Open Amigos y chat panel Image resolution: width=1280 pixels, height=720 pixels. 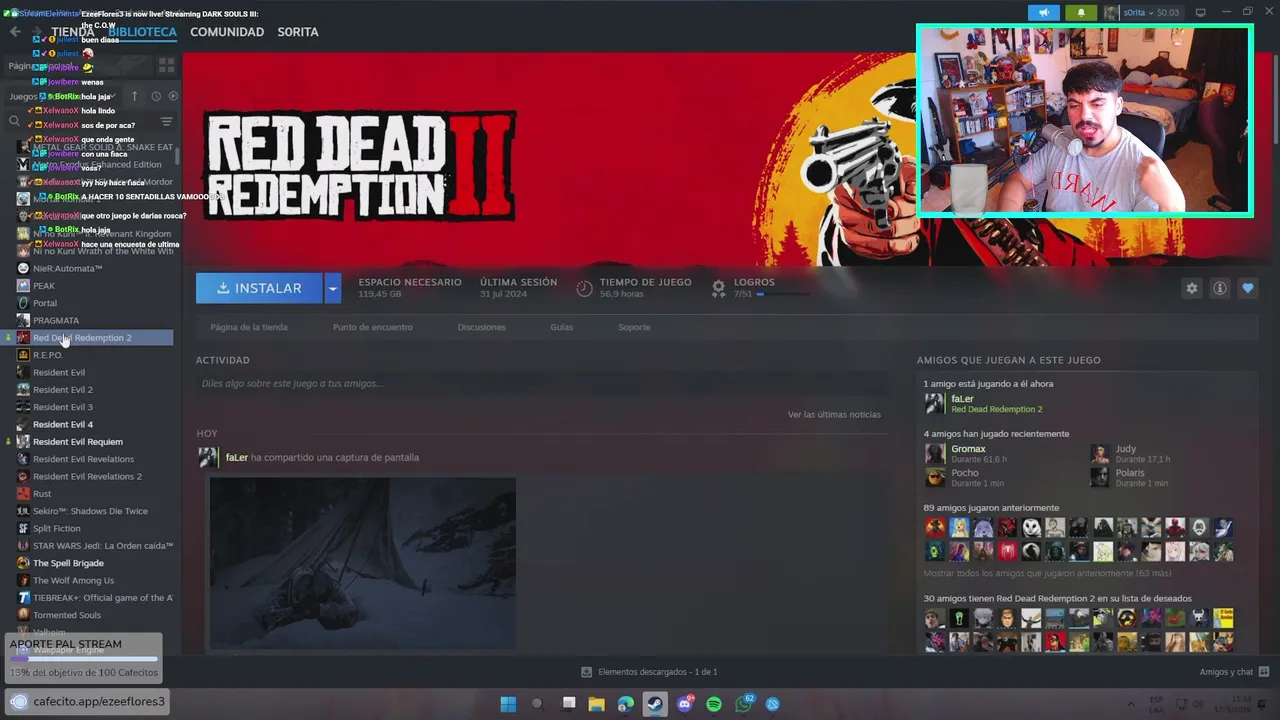tap(1234, 672)
